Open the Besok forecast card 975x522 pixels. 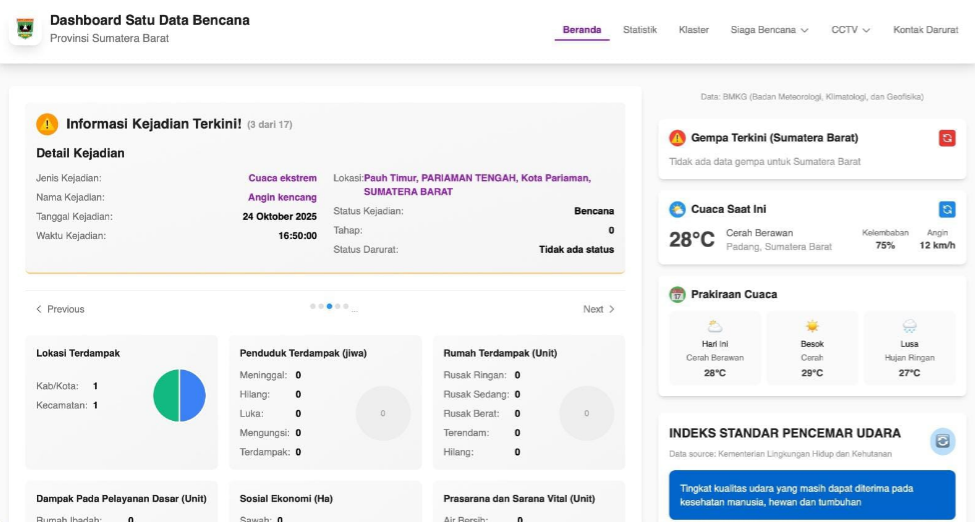point(812,348)
